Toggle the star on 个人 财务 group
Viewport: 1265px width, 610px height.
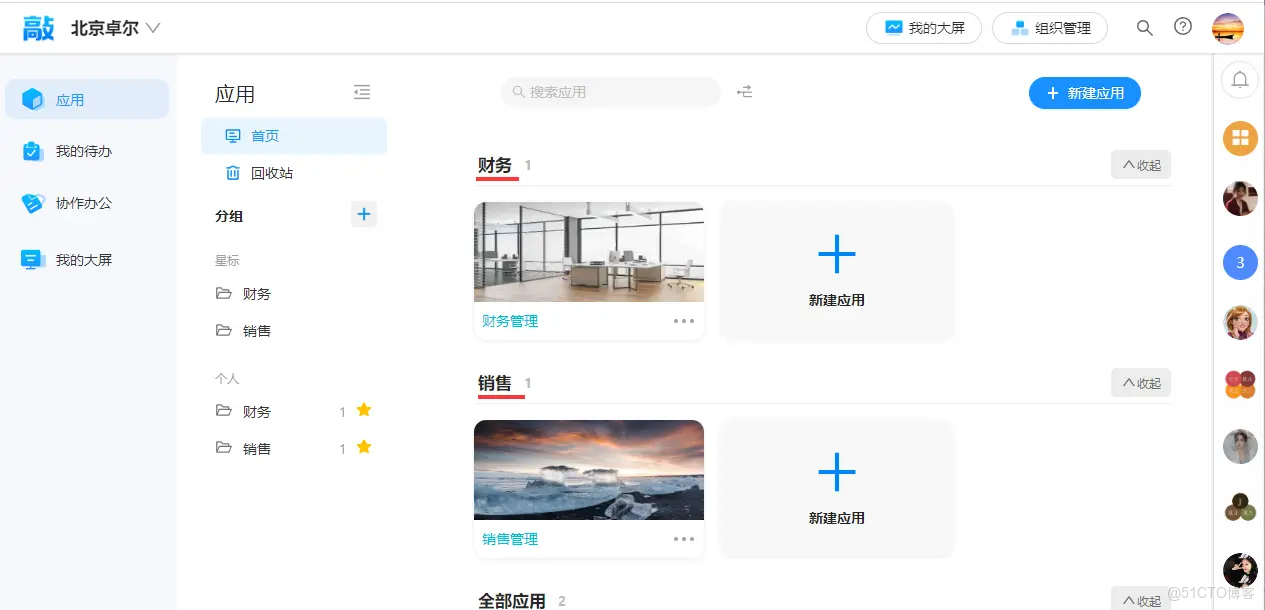pos(364,410)
